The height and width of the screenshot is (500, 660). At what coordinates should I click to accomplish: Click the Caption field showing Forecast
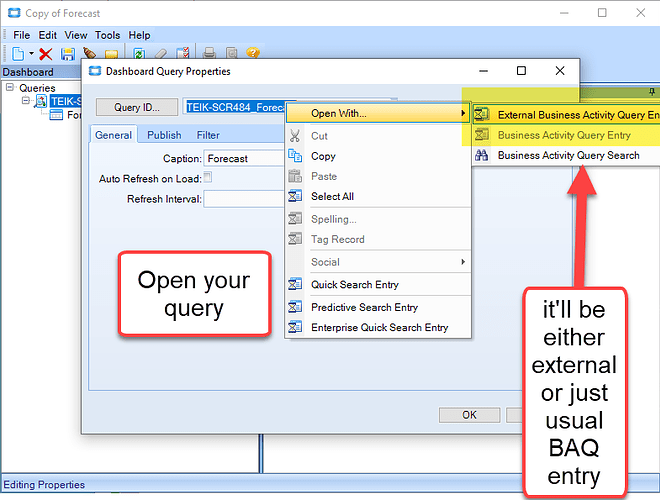244,159
